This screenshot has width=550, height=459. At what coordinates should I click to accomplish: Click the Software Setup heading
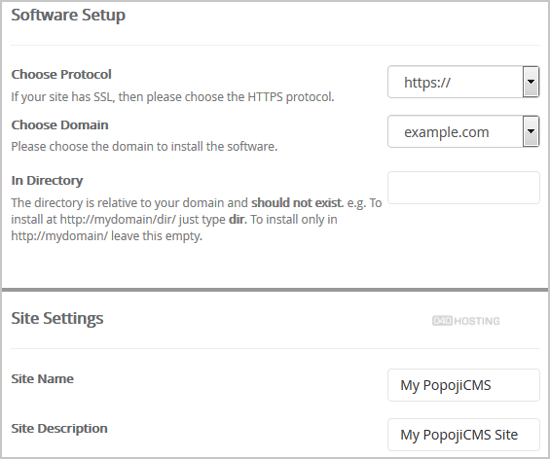pyautogui.click(x=68, y=15)
